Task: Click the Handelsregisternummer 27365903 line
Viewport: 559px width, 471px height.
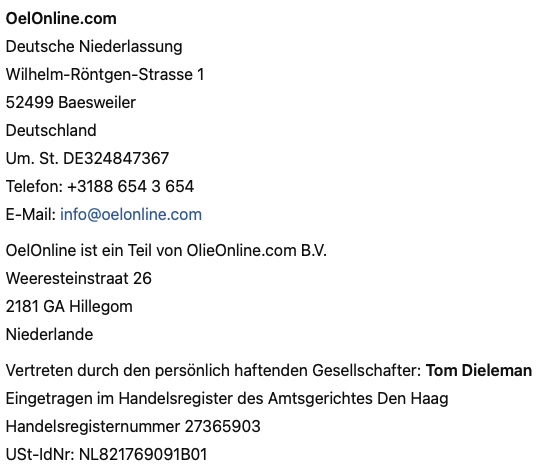Action: pos(133,426)
